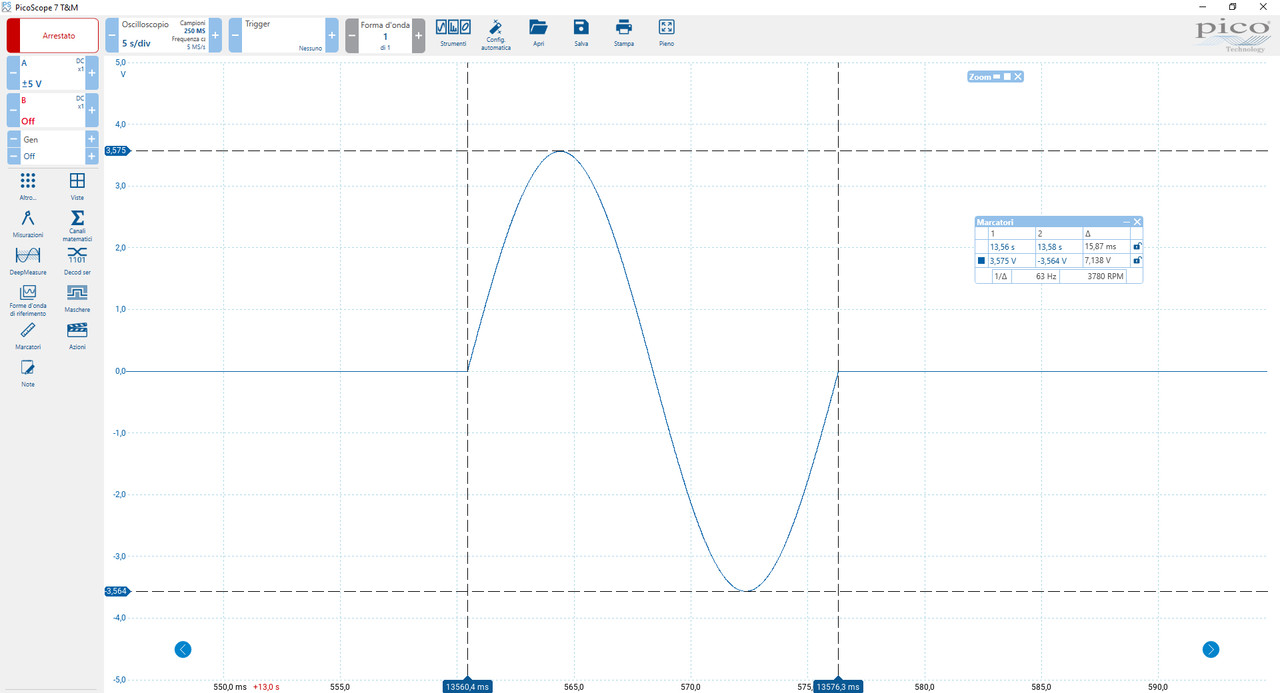Image resolution: width=1280 pixels, height=693 pixels.
Task: Click the Gen row plus button
Action: pyautogui.click(x=92, y=140)
